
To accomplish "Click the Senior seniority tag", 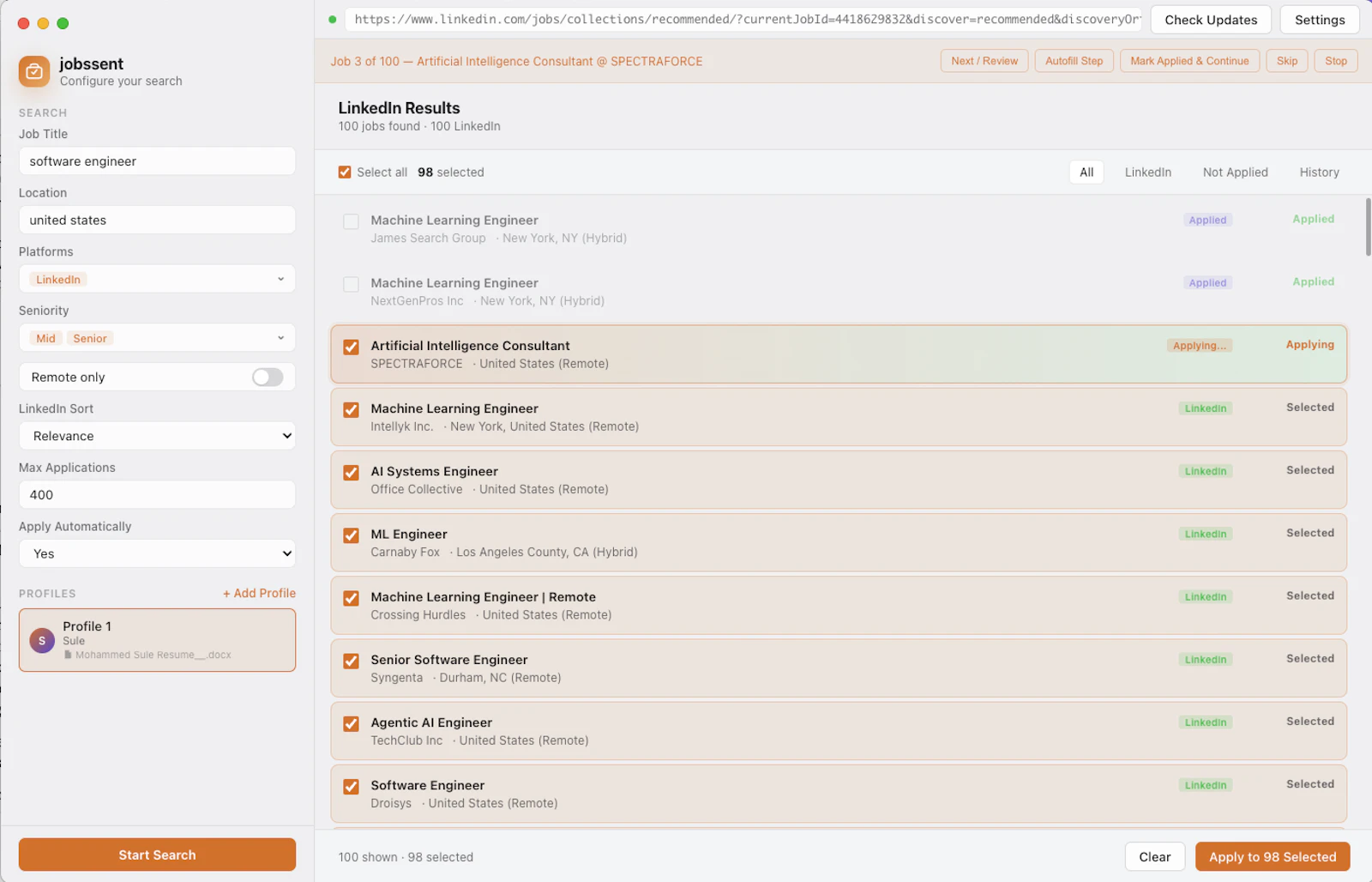I will pyautogui.click(x=90, y=338).
